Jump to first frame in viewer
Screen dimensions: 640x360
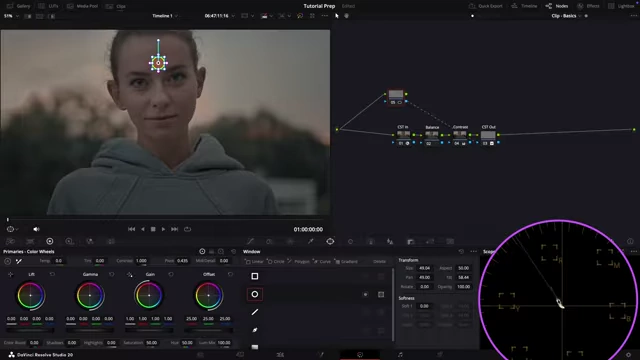(131, 229)
